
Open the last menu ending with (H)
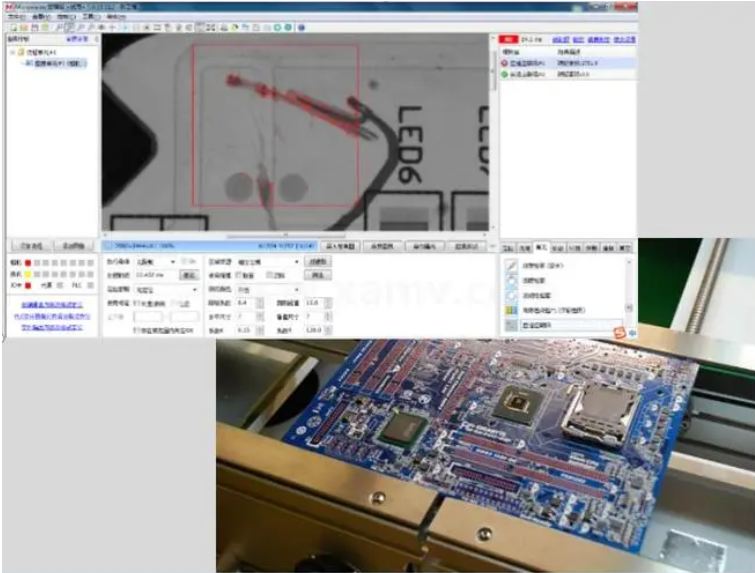point(116,16)
